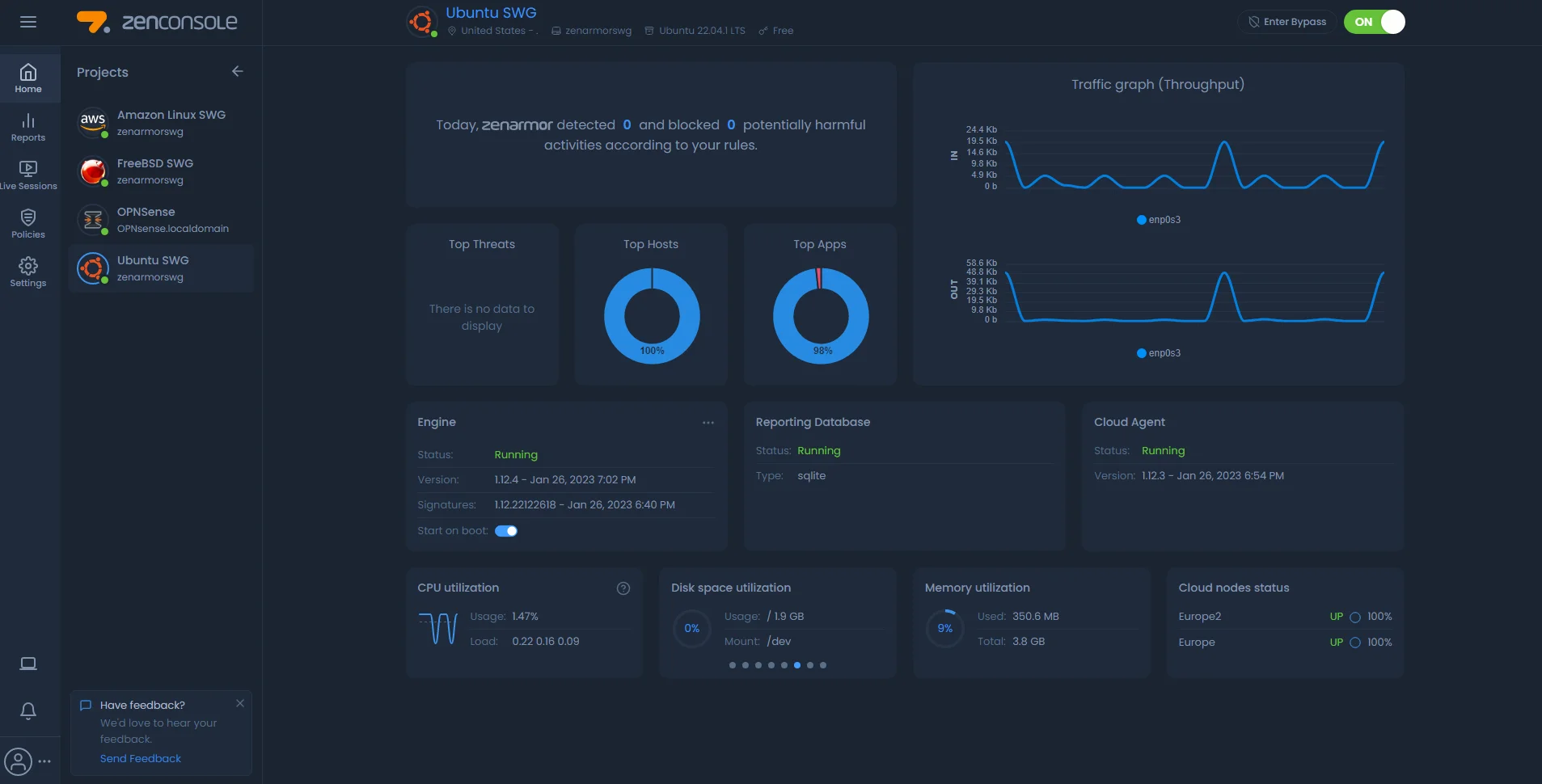Click Ubuntu 22.04.1 LTS label

click(702, 31)
